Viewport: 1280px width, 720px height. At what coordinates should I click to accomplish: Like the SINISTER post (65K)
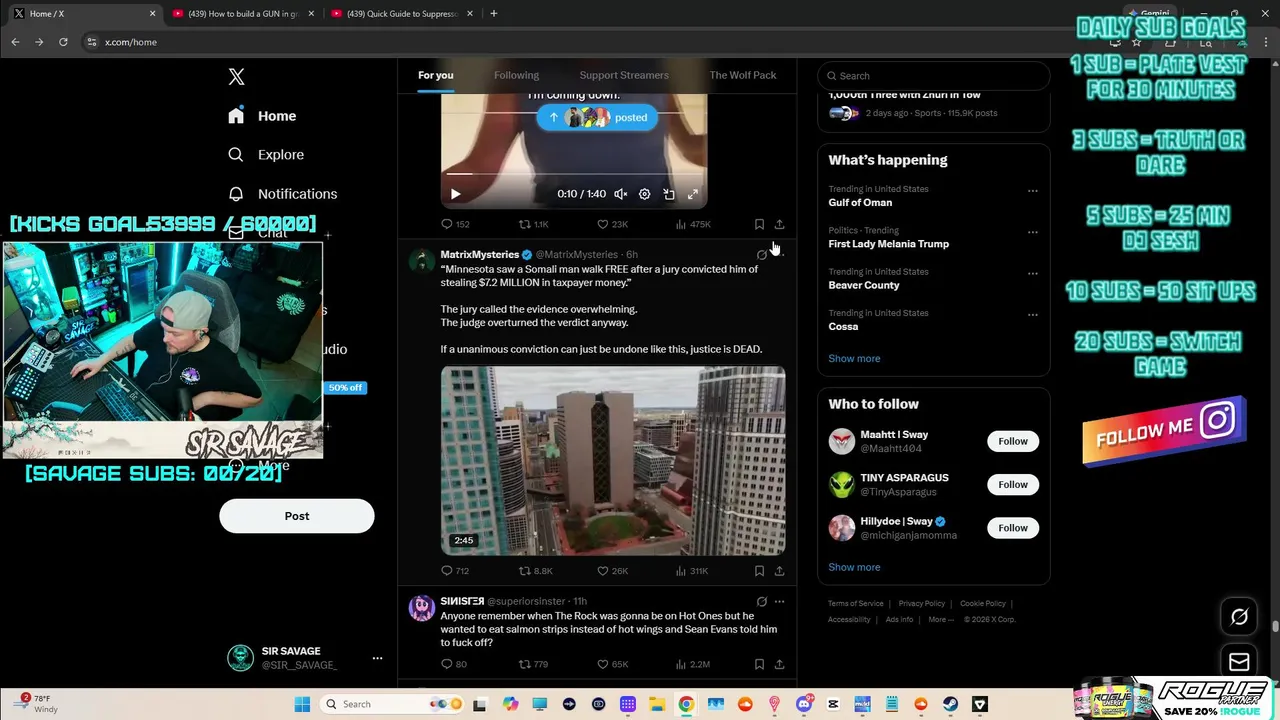click(x=612, y=664)
